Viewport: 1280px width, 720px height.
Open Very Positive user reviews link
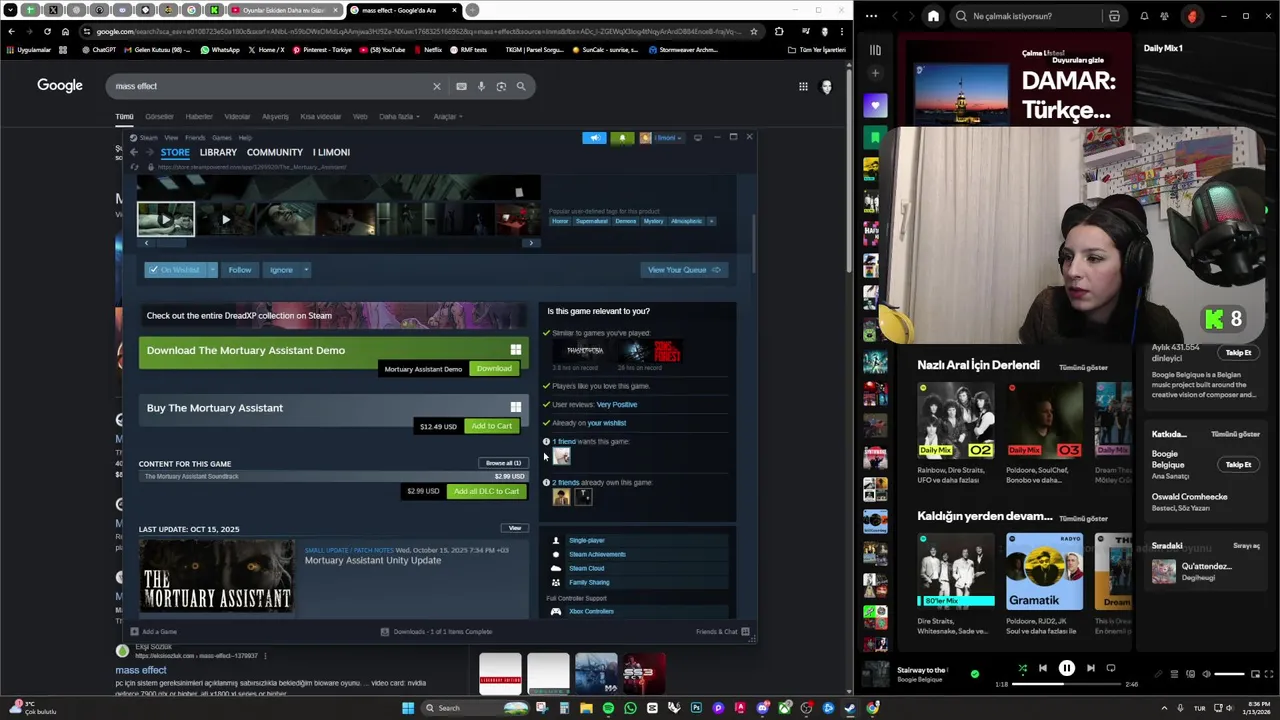point(616,405)
